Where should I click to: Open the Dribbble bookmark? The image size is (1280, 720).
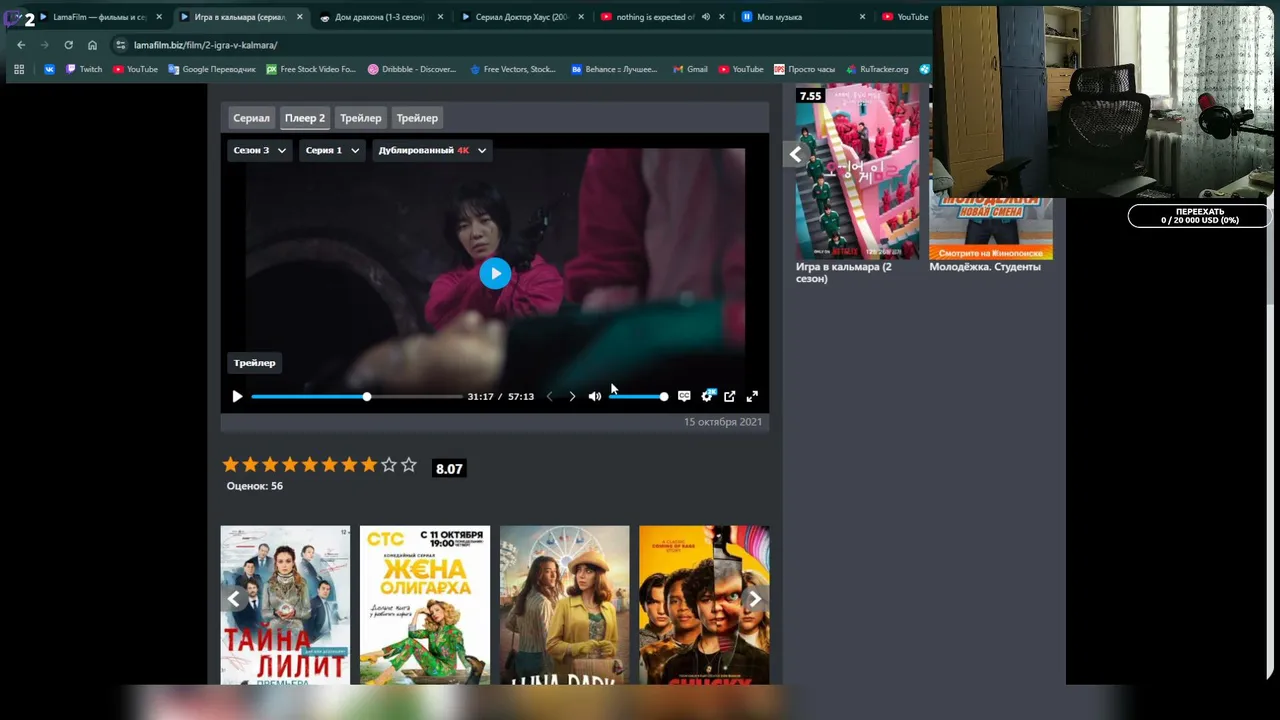click(x=412, y=69)
